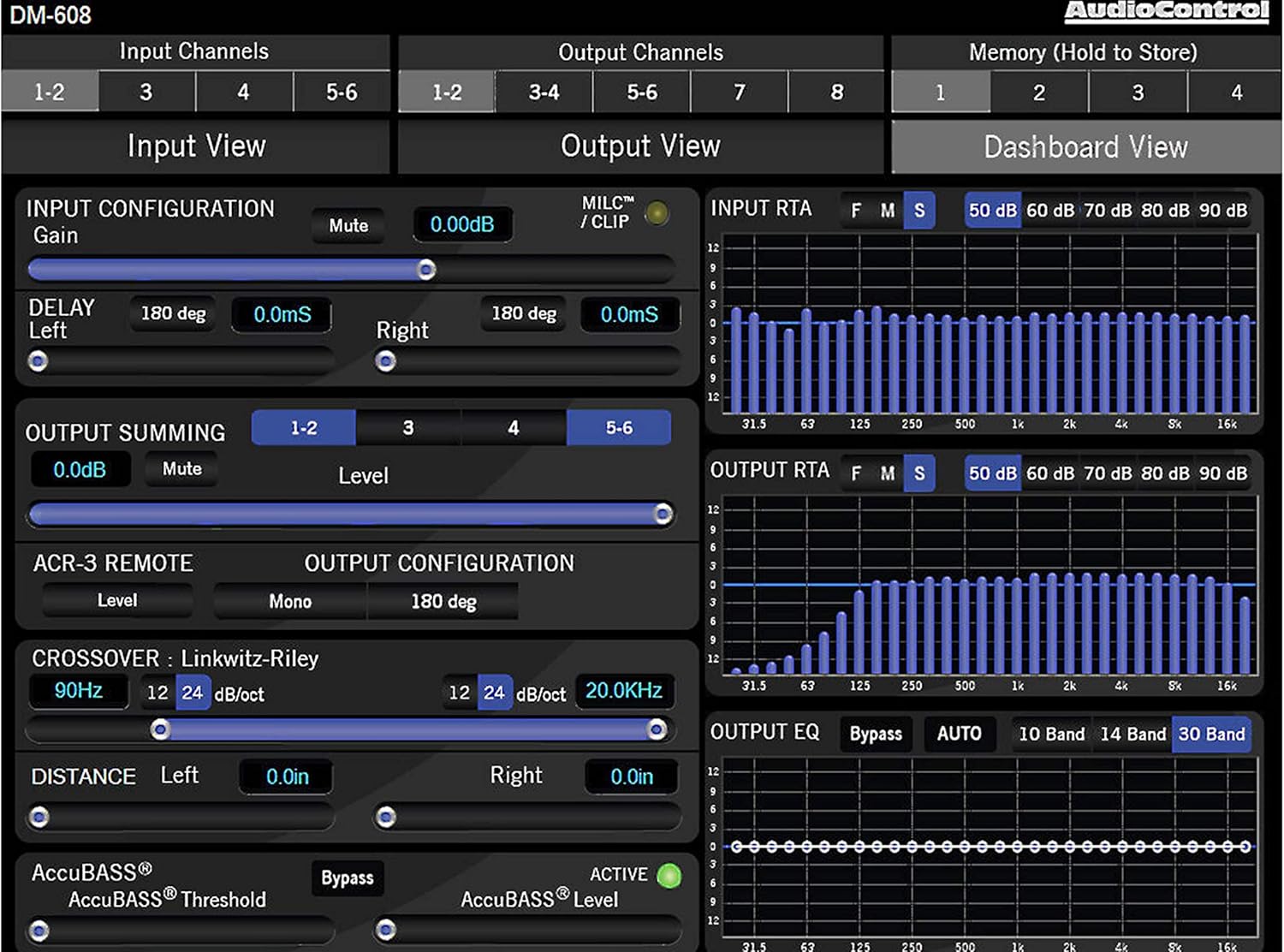Recall Memory preset 2
Screen dimensions: 1284x952
[1038, 92]
